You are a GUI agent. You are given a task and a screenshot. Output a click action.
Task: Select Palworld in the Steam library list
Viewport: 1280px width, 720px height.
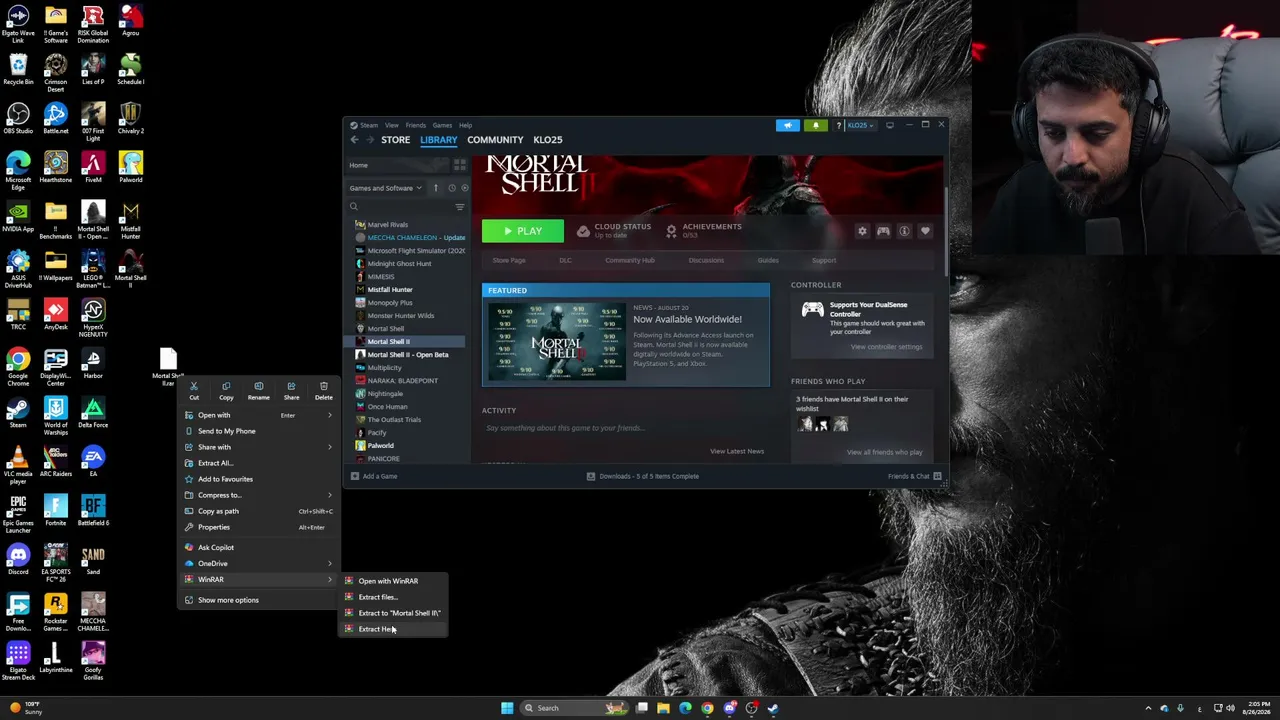[380, 445]
